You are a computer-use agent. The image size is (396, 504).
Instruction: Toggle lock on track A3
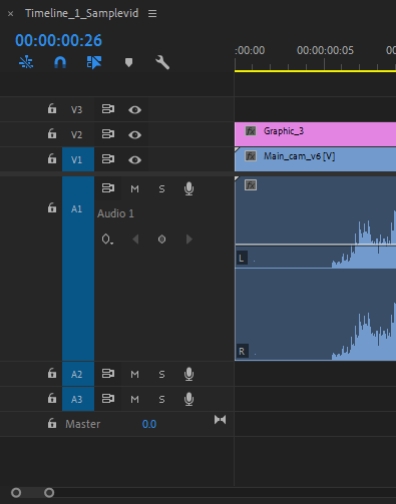[52, 398]
